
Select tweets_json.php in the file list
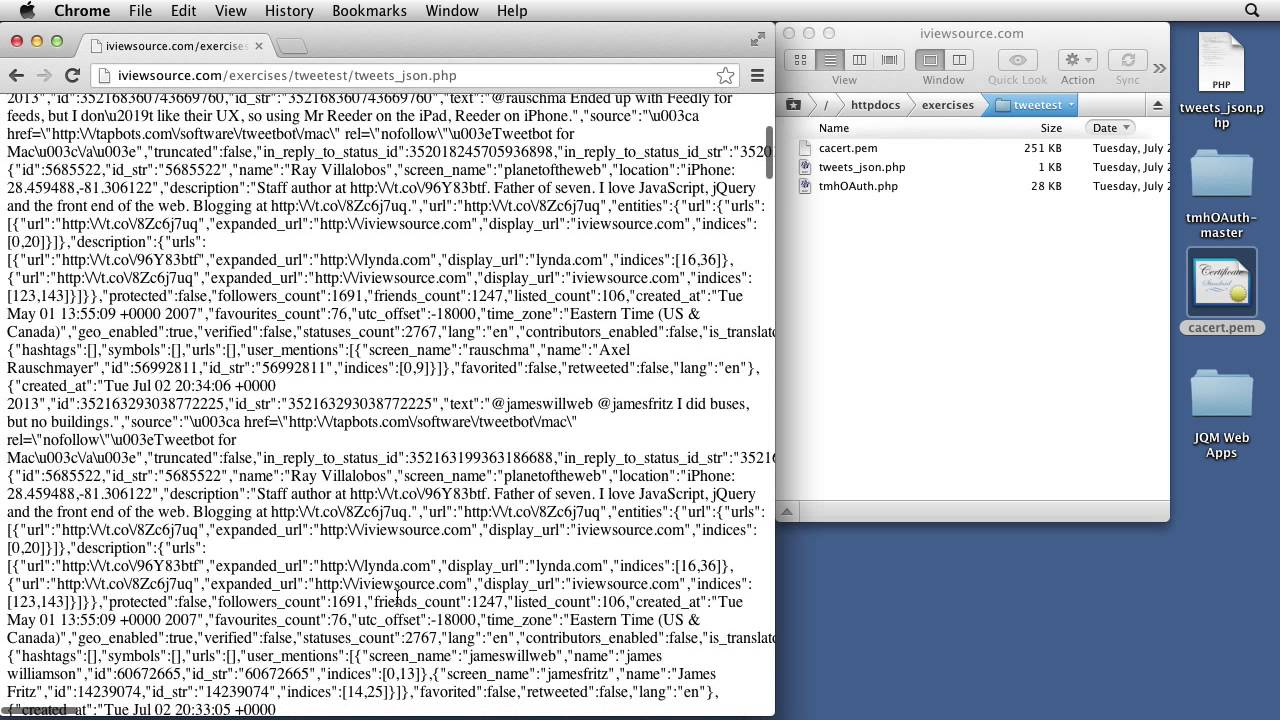pos(862,167)
